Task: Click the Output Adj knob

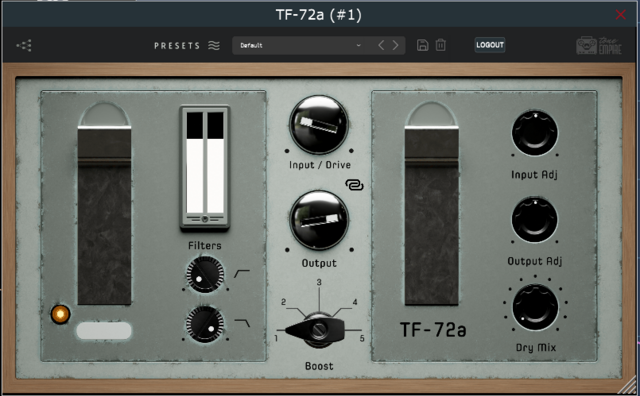Action: tap(535, 220)
